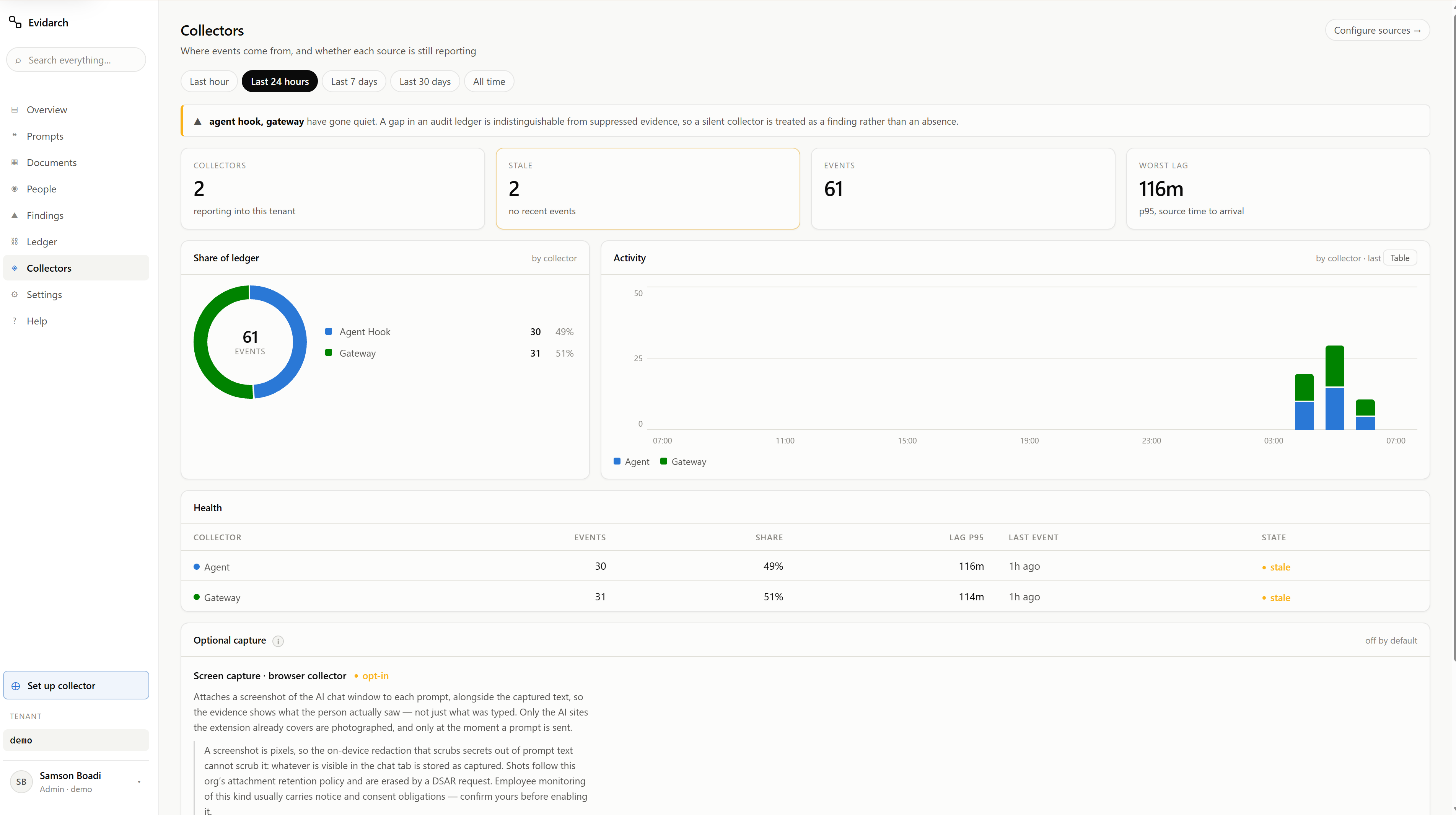Click the Findings triangle icon
This screenshot has height=815, width=1456.
[15, 215]
